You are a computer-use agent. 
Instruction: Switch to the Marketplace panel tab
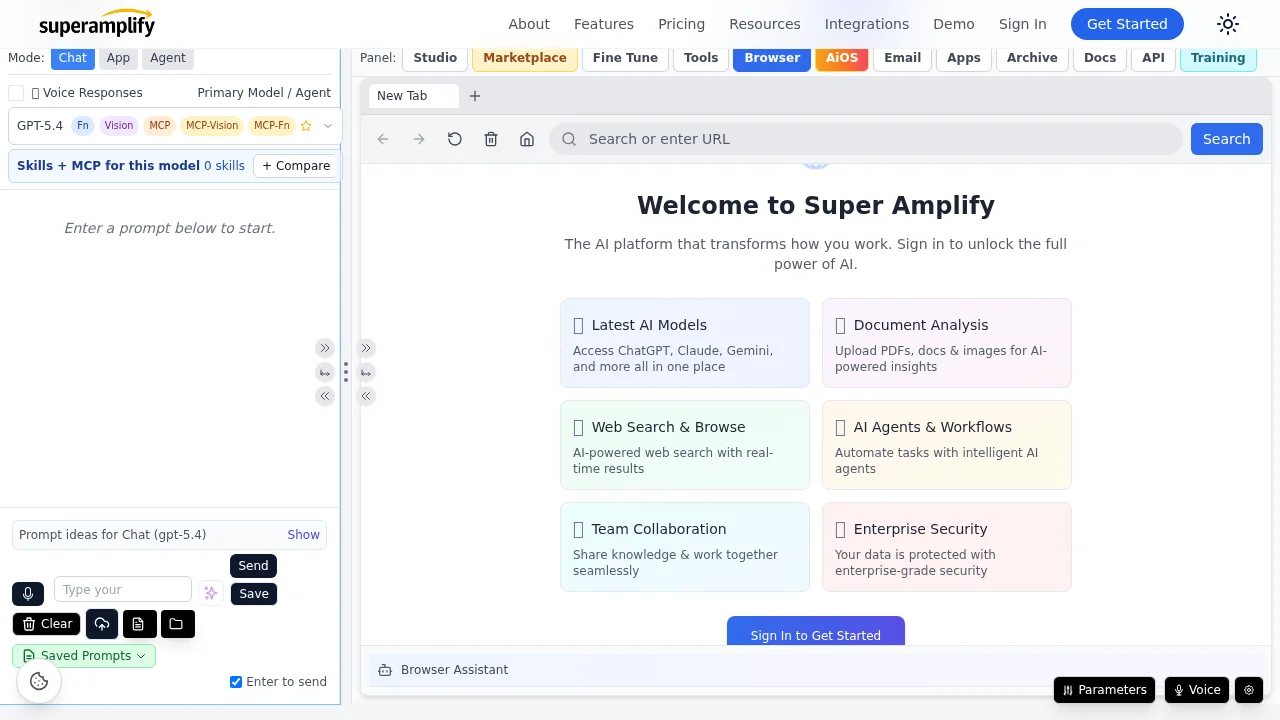524,57
